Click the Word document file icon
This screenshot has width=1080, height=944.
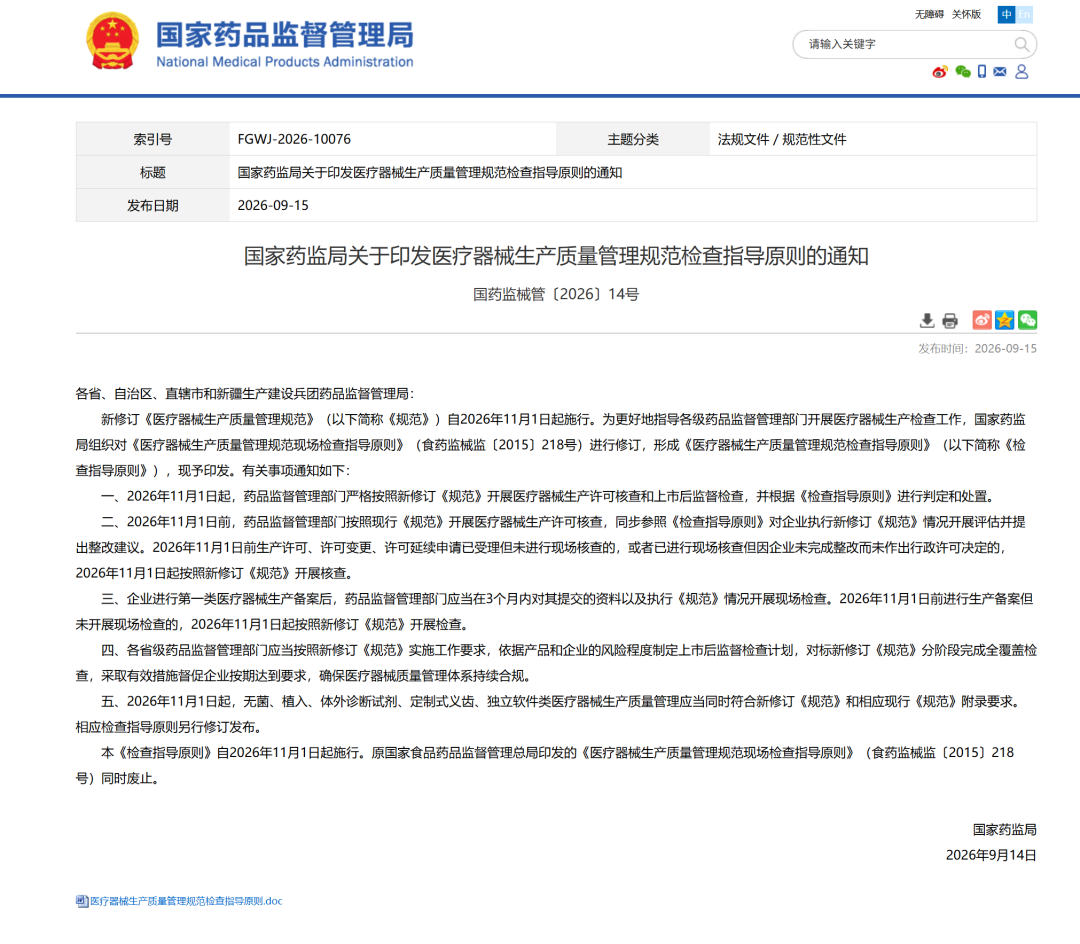pyautogui.click(x=82, y=901)
